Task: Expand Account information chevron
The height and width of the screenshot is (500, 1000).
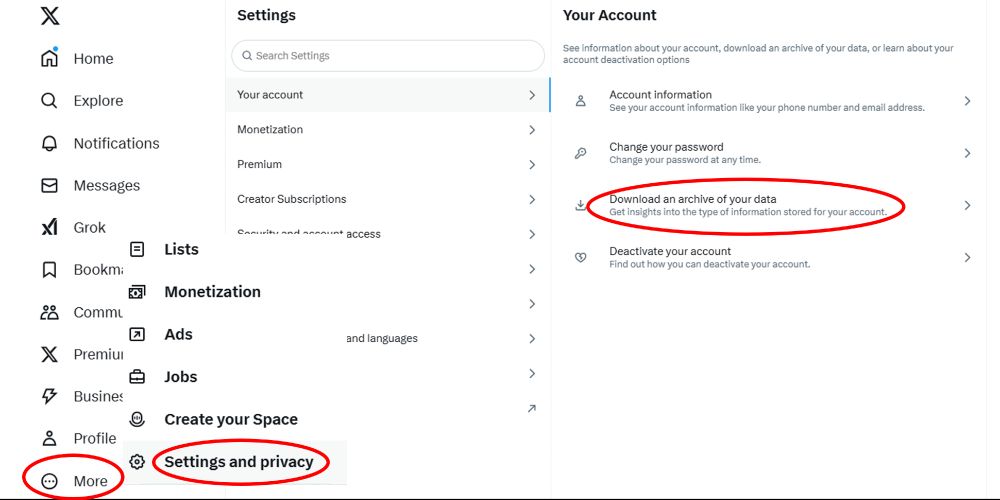Action: click(x=967, y=101)
